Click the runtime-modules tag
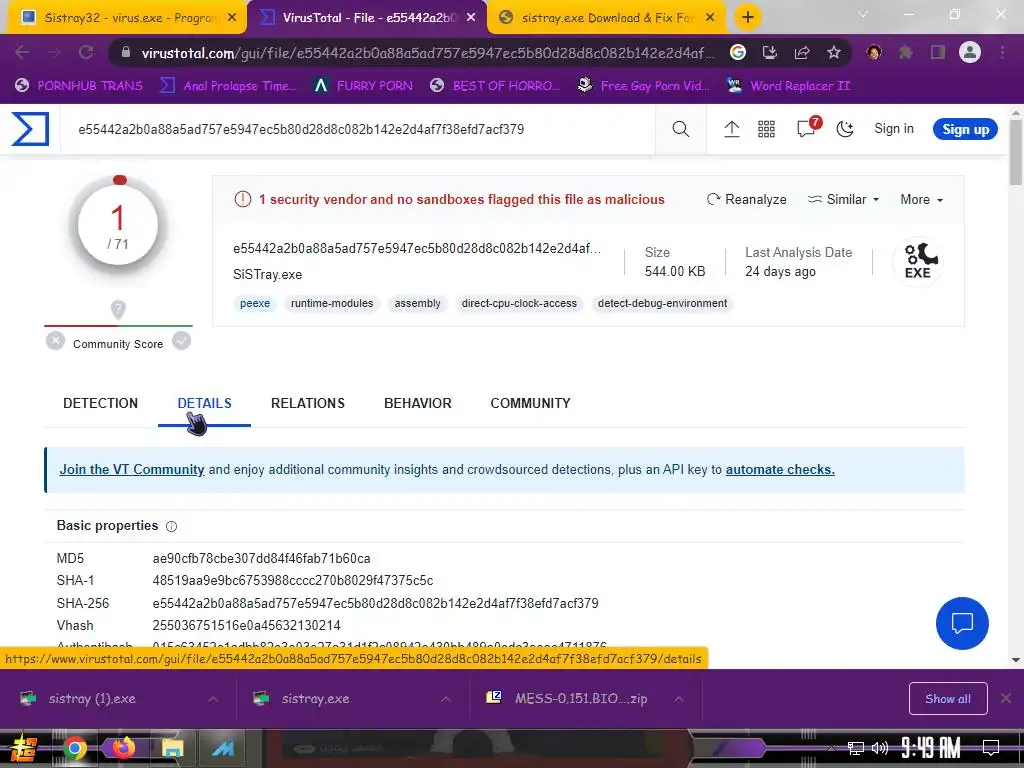The image size is (1024, 768). coord(332,304)
